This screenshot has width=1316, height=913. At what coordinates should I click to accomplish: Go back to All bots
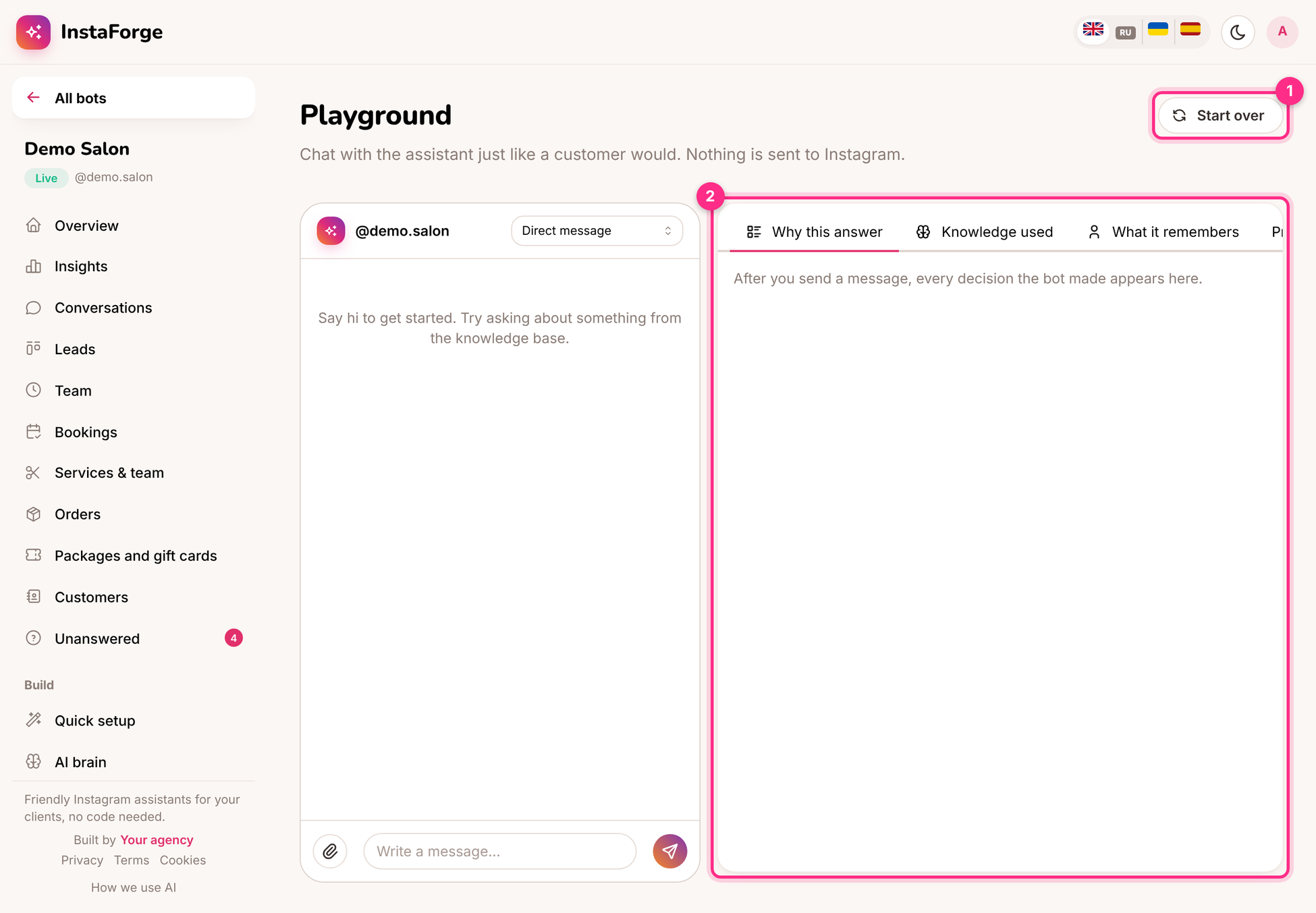(x=134, y=98)
